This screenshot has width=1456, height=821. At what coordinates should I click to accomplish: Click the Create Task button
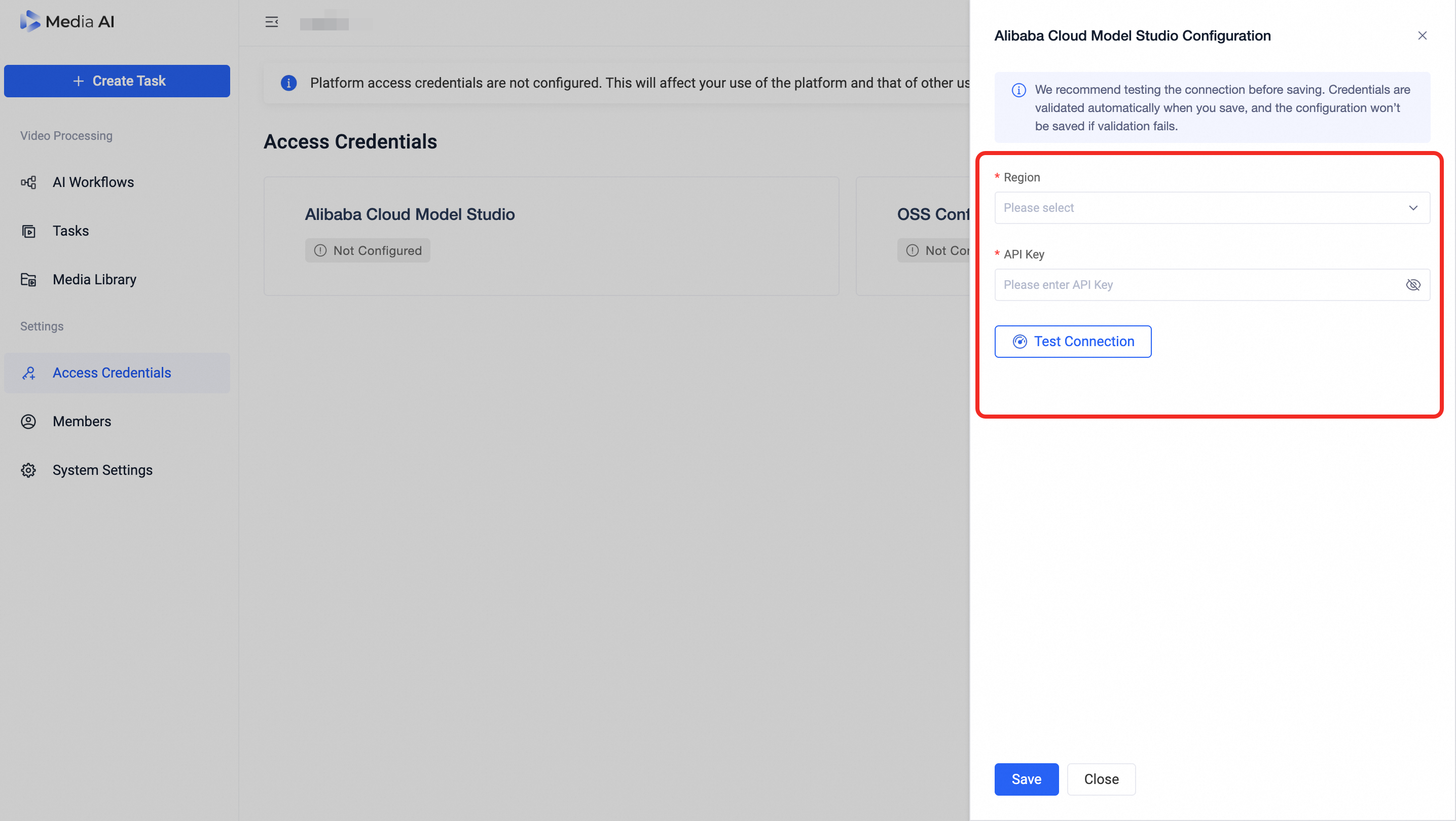point(117,81)
